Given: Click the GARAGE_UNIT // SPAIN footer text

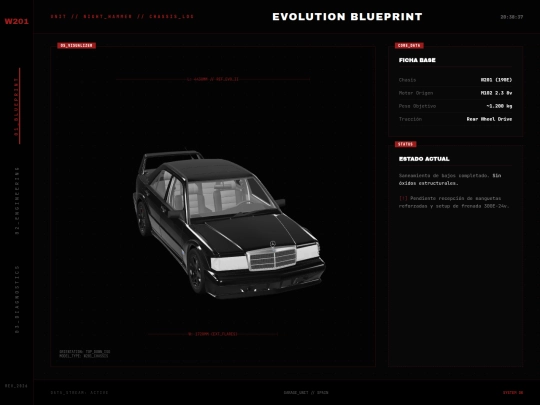Looking at the screenshot, I should click(306, 393).
